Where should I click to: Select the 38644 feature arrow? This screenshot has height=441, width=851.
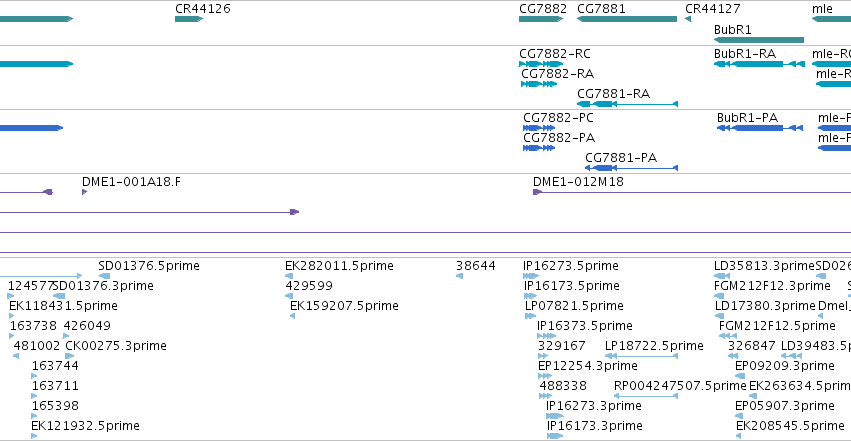tap(459, 276)
